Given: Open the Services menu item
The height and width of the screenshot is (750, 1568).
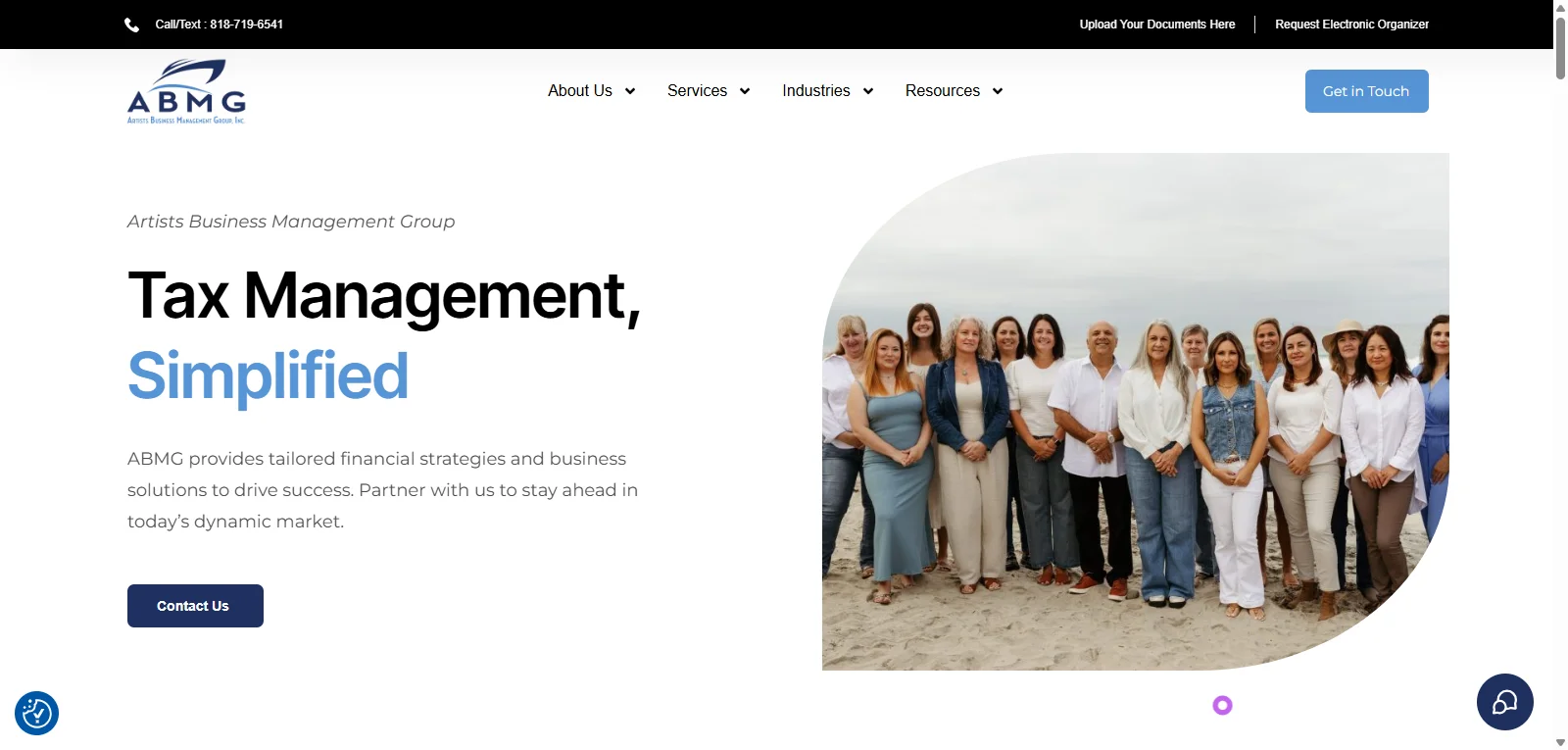Looking at the screenshot, I should pyautogui.click(x=697, y=91).
